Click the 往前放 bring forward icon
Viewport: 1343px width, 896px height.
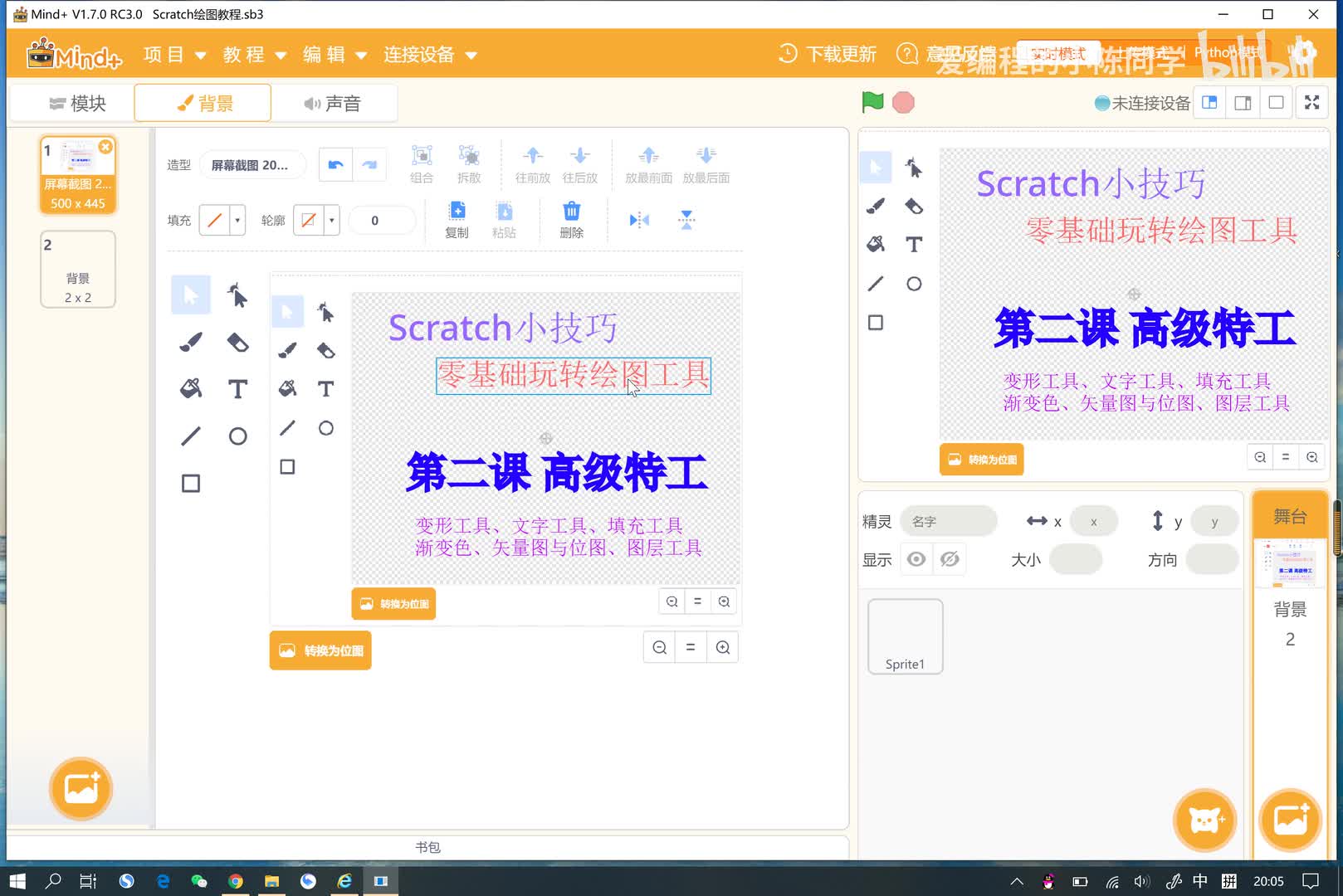click(532, 163)
